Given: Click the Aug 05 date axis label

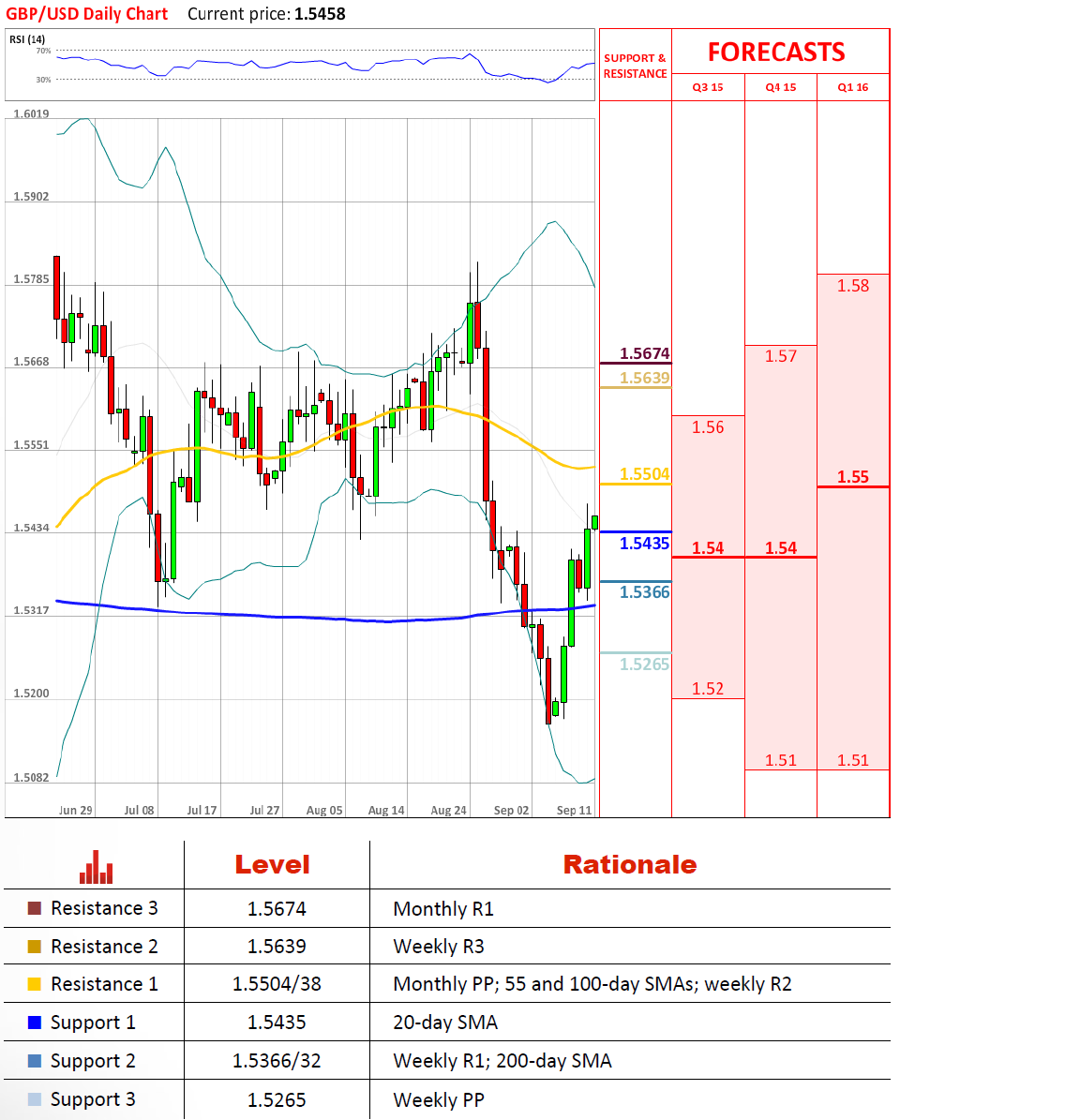Looking at the screenshot, I should [x=324, y=810].
